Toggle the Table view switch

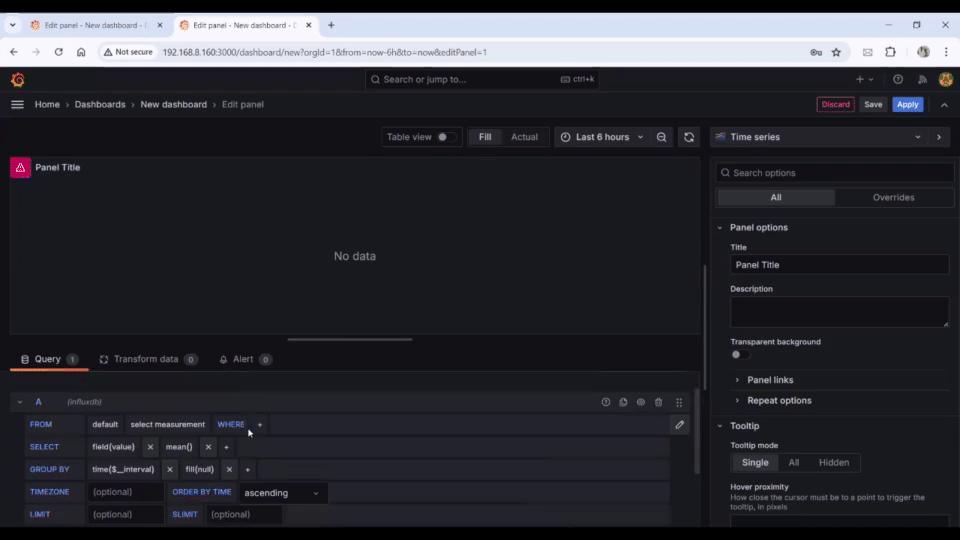click(446, 137)
